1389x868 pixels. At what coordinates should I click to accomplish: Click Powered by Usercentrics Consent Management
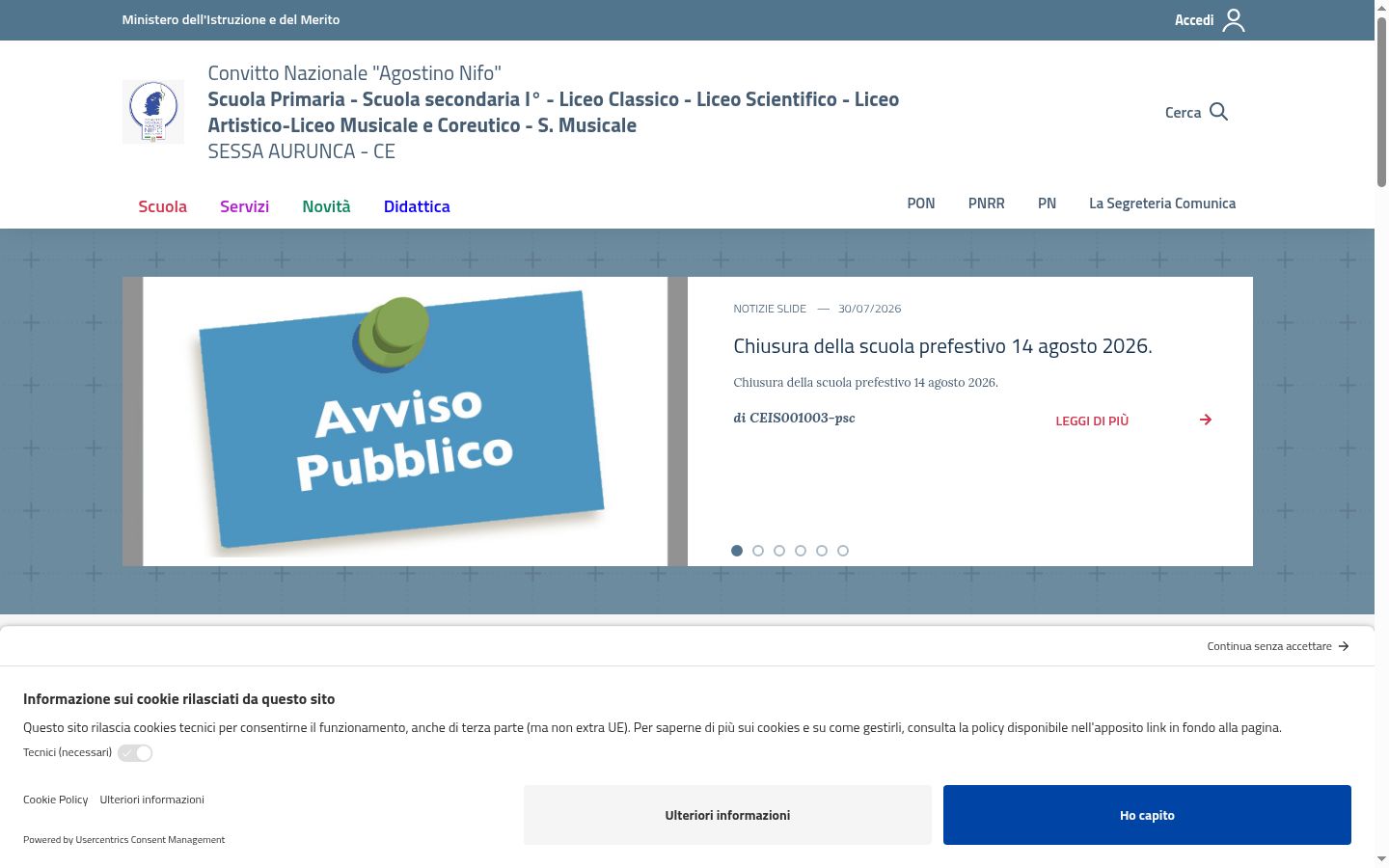[x=123, y=840]
